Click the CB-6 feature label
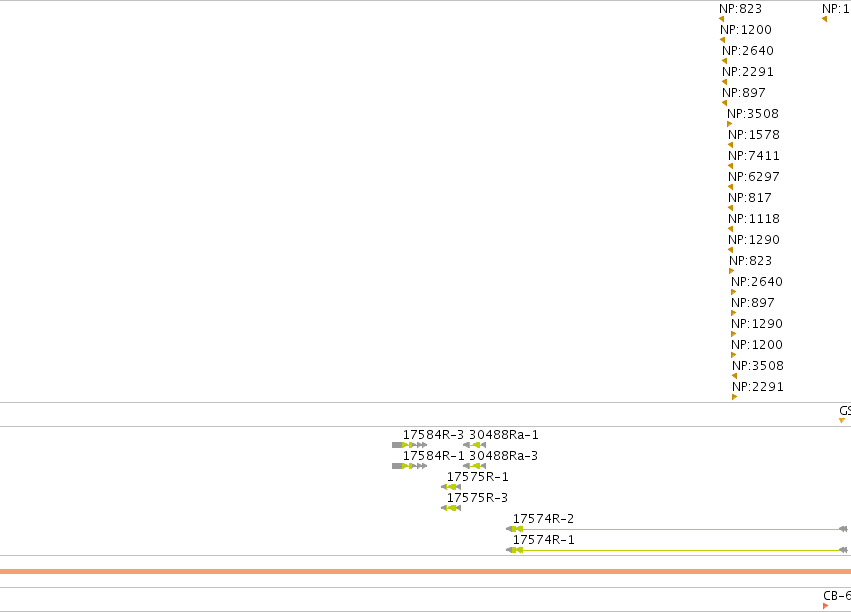This screenshot has width=851, height=612. [837, 596]
